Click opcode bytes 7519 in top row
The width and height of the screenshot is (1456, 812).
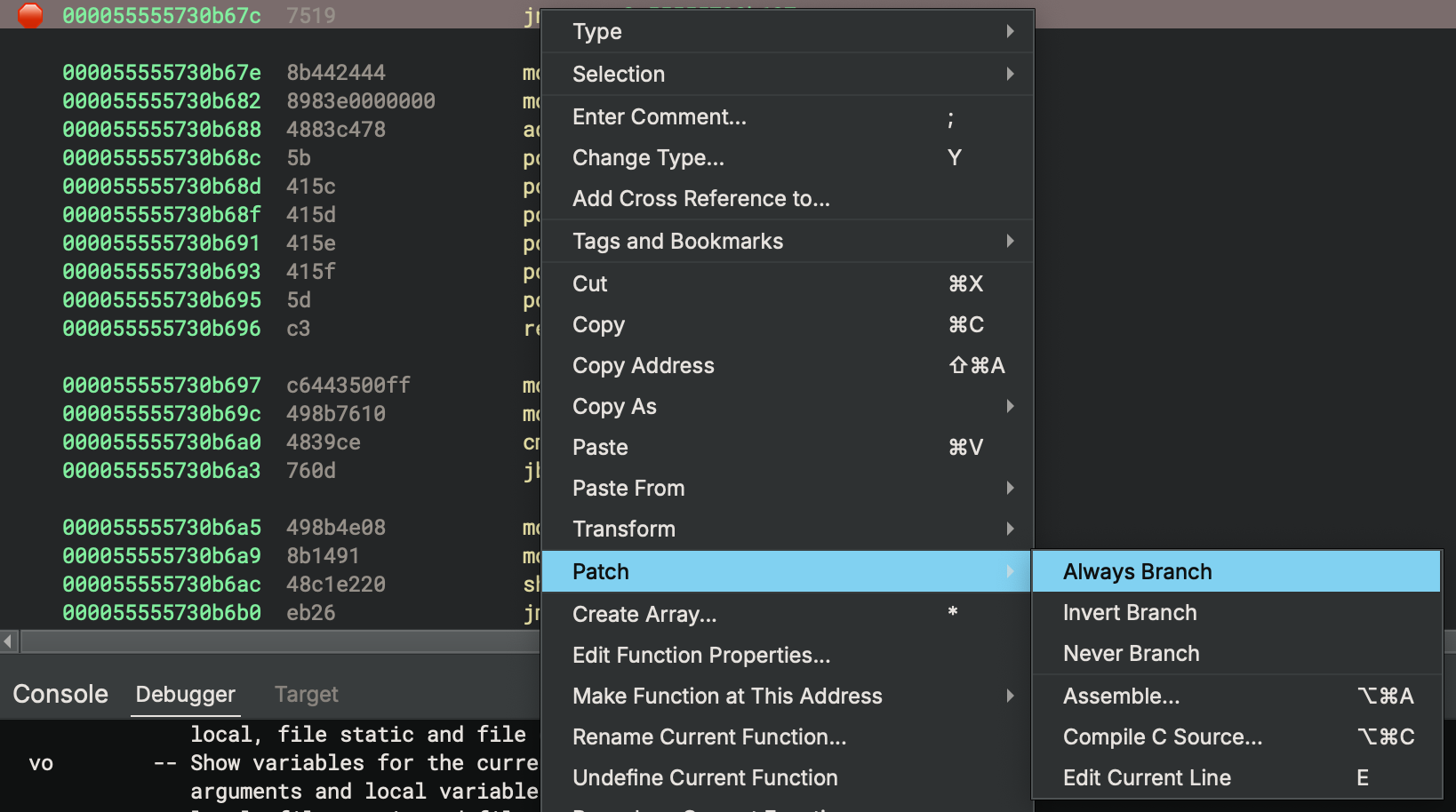pyautogui.click(x=311, y=16)
